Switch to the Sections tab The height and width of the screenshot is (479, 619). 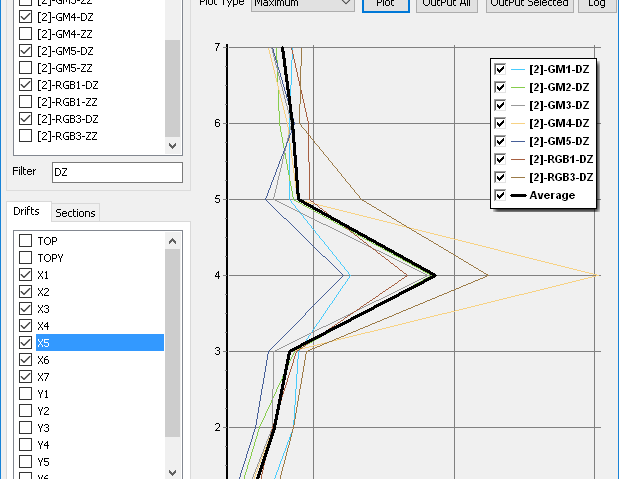(x=75, y=213)
